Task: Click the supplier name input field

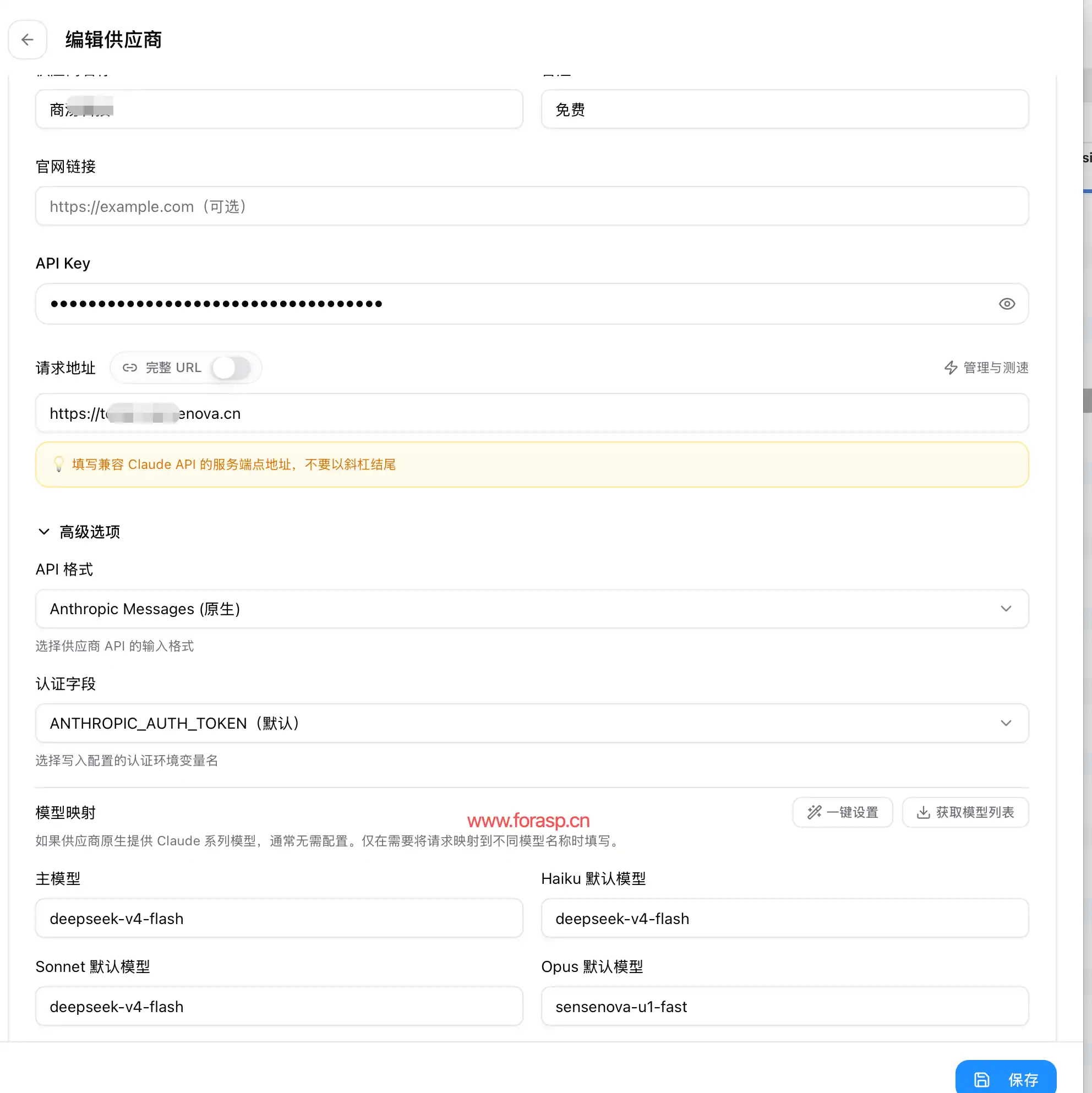Action: [279, 109]
